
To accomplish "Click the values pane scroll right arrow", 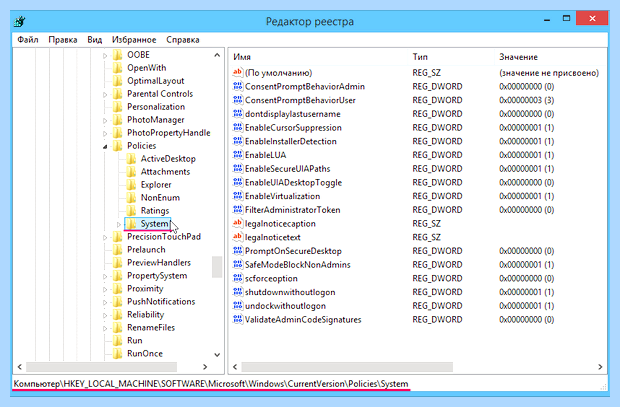I will tap(600, 367).
